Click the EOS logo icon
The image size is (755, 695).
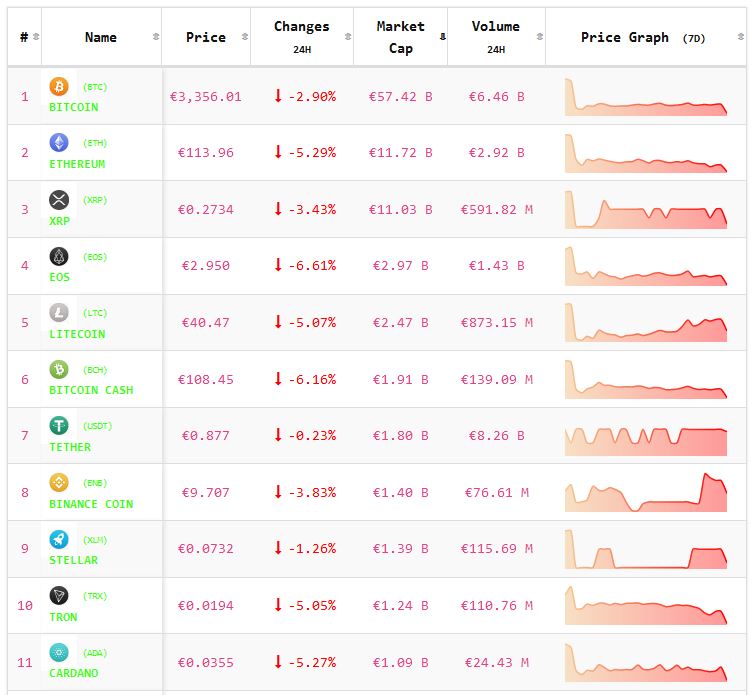59,257
